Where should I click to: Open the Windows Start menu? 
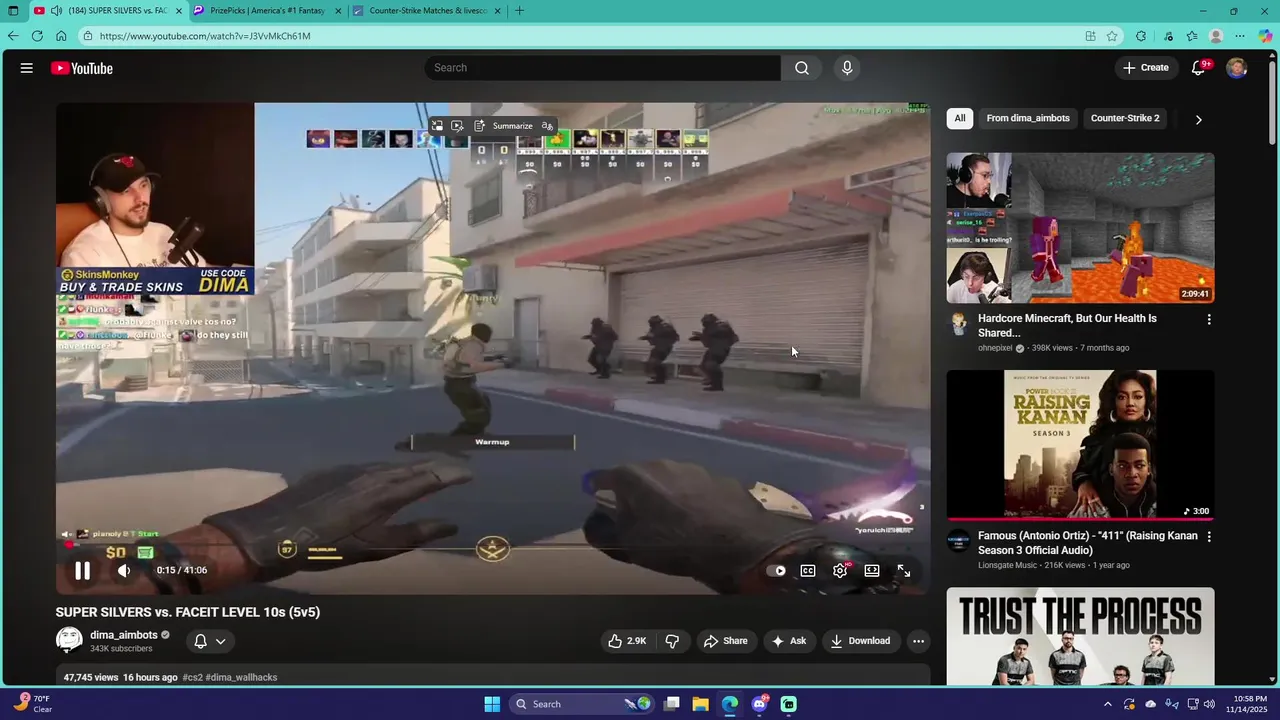click(x=492, y=704)
